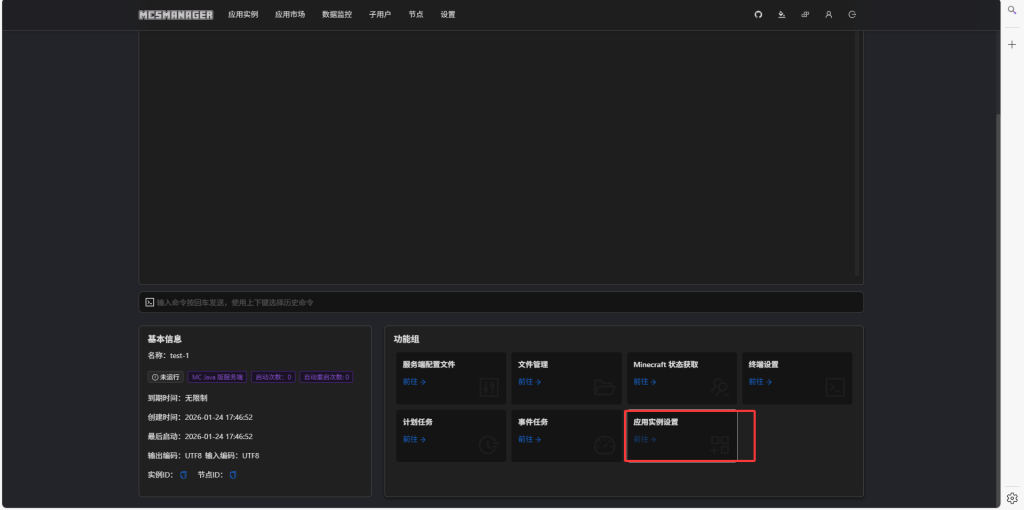
Task: Click the browser sidebar search icon
Action: [x=1011, y=10]
